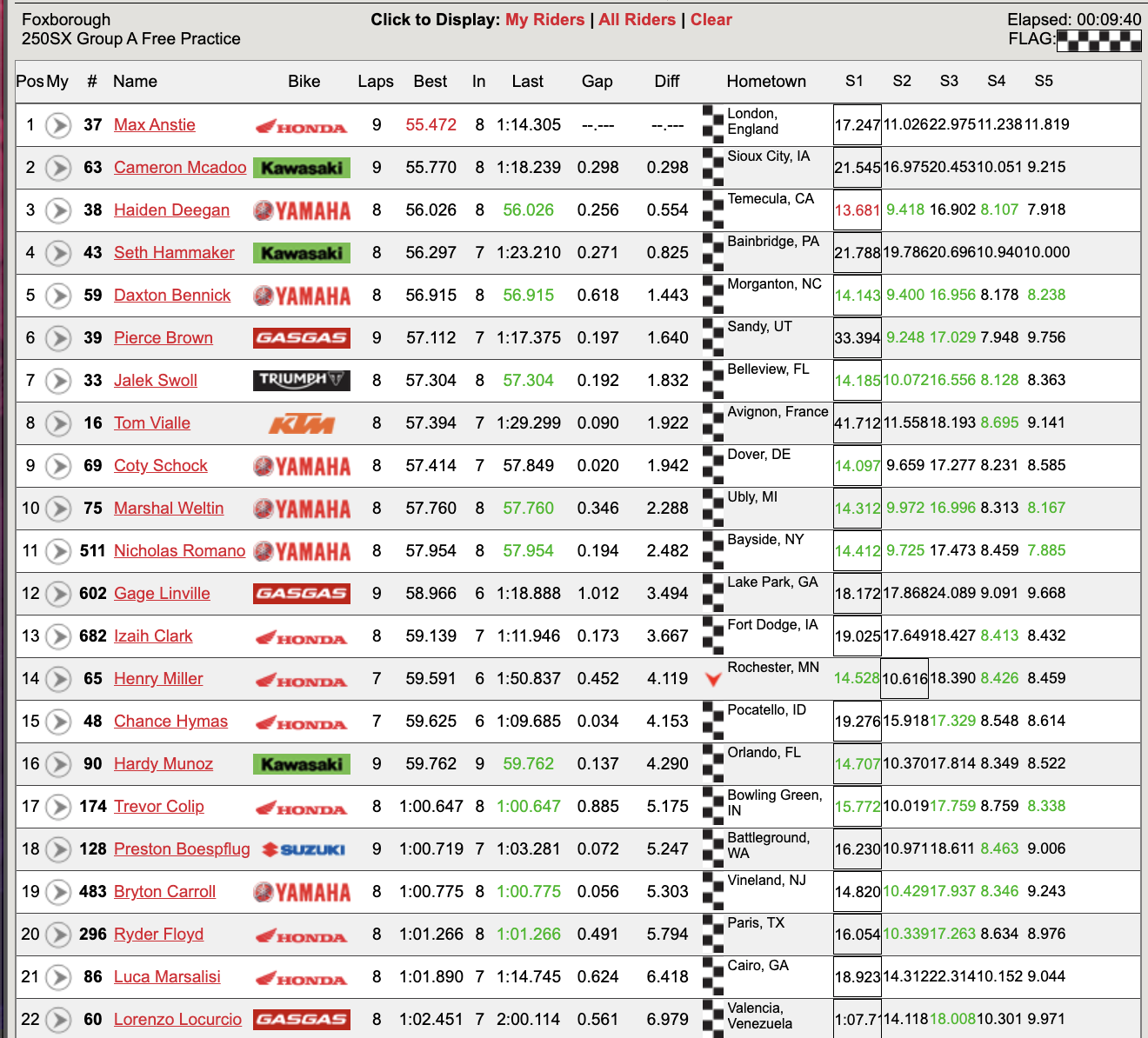
Task: Click KTM logo in Tom Vialle's row
Action: pyautogui.click(x=301, y=423)
